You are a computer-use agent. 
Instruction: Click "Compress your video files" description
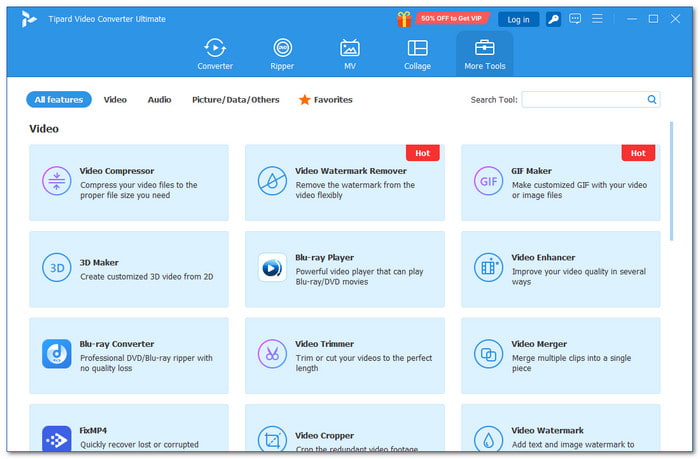[x=139, y=190]
